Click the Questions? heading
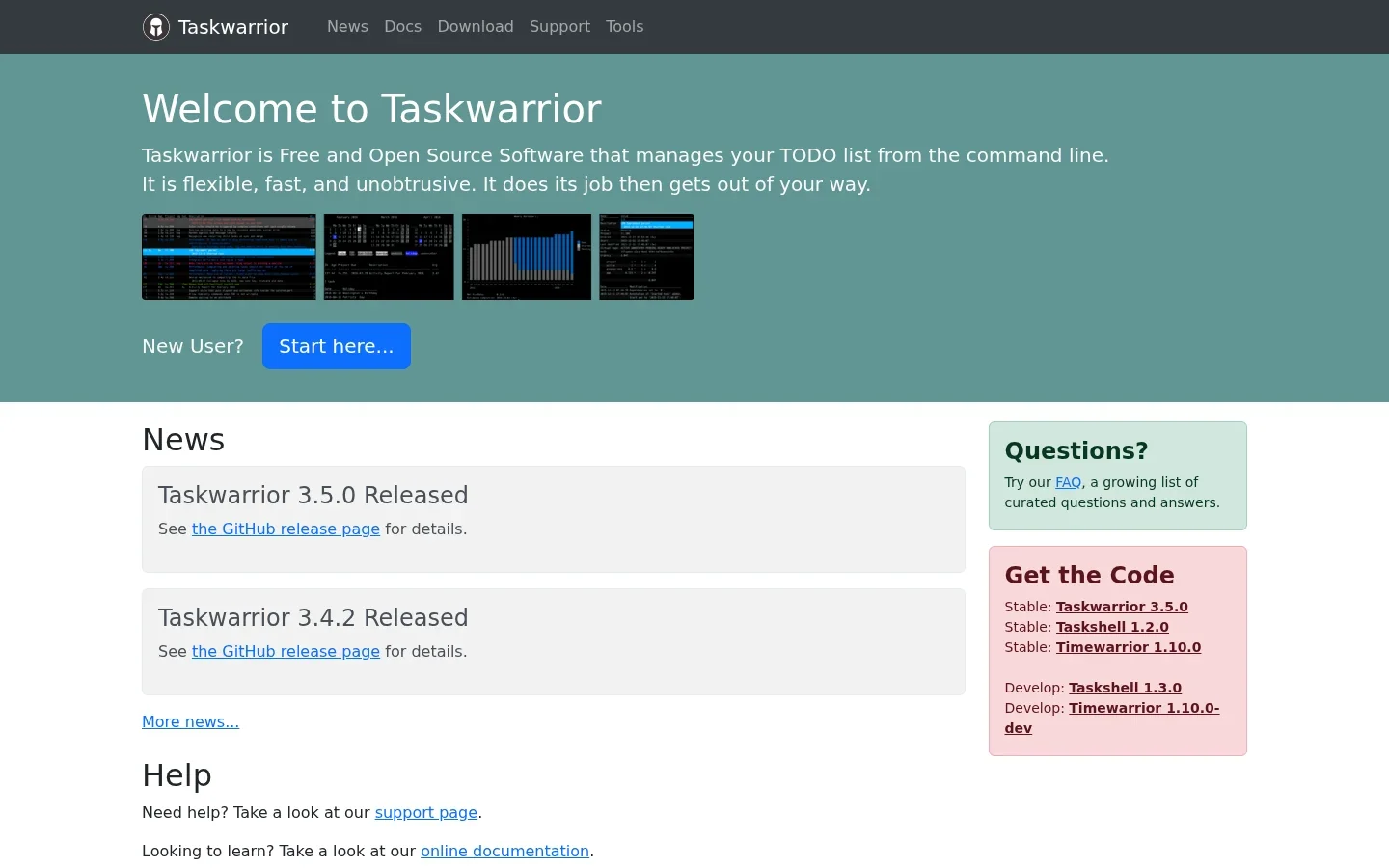The width and height of the screenshot is (1389, 868). pos(1076,450)
